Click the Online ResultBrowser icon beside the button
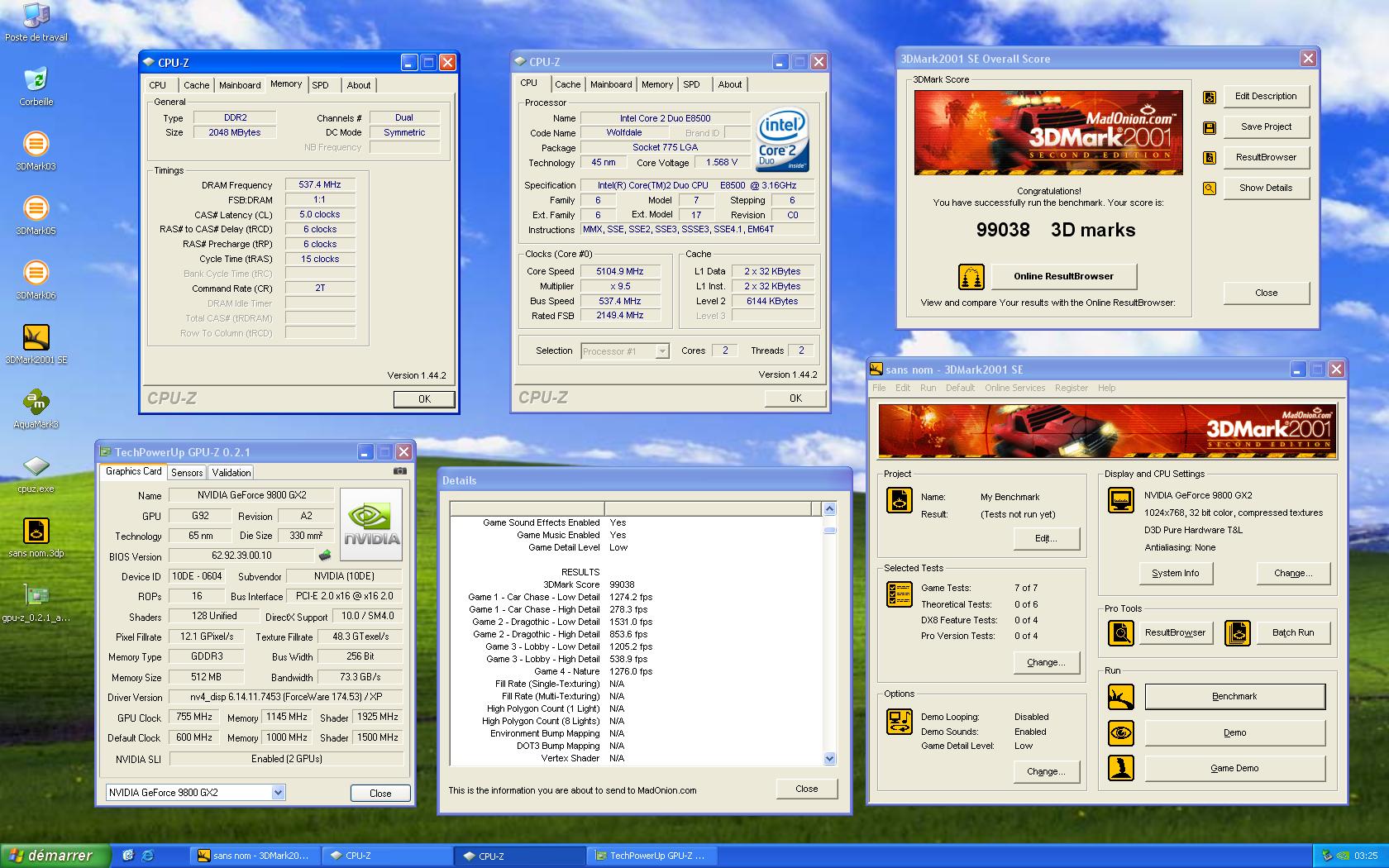 point(971,276)
